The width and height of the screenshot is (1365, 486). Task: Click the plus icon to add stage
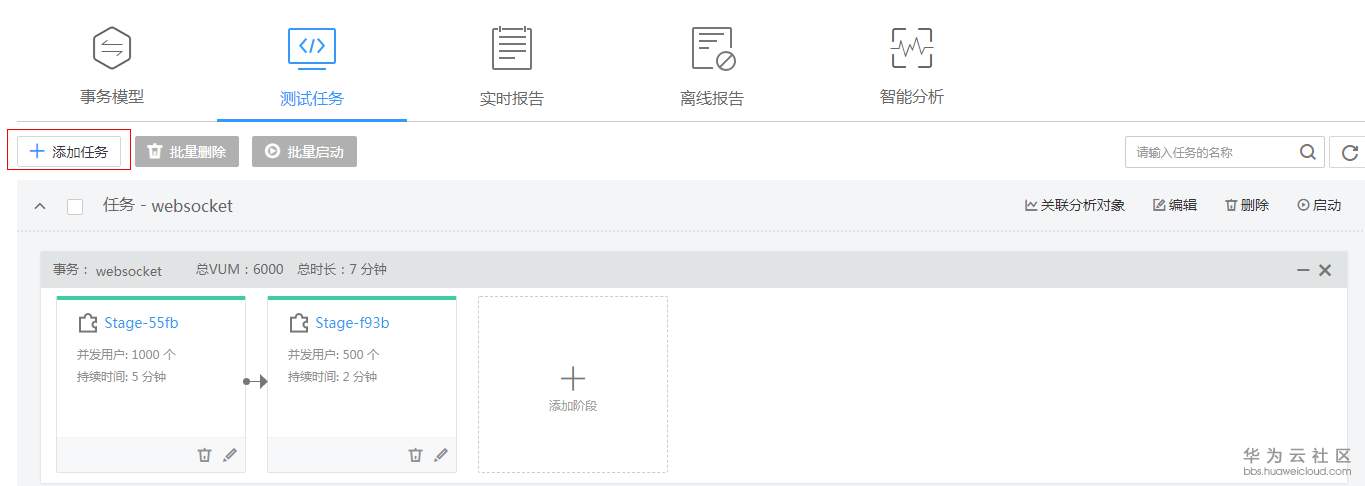[573, 378]
